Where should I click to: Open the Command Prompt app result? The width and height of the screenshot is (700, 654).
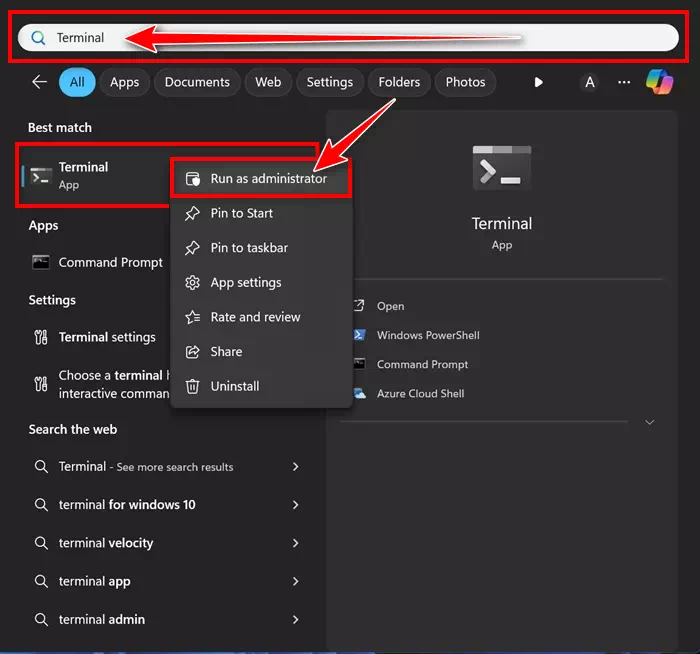[97, 262]
